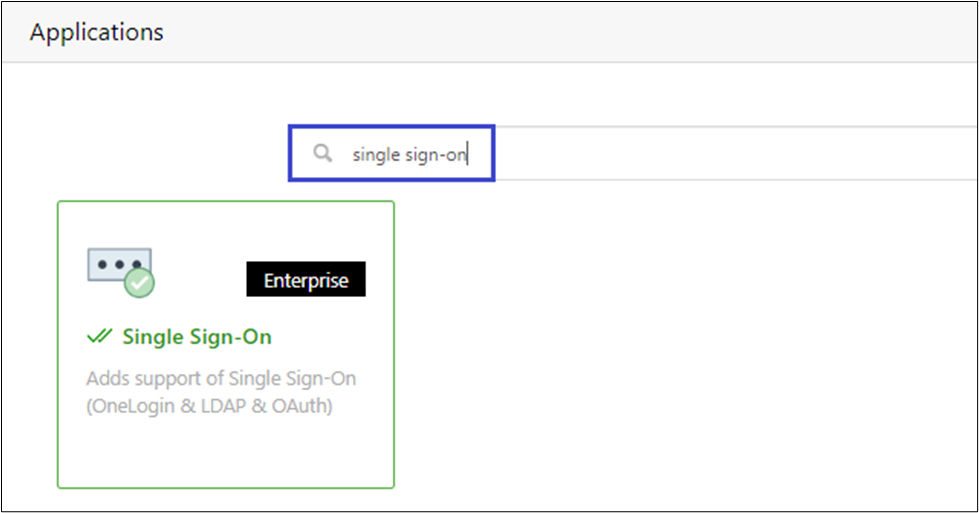979x513 pixels.
Task: Click the black Enterprise badge
Action: [x=306, y=280]
